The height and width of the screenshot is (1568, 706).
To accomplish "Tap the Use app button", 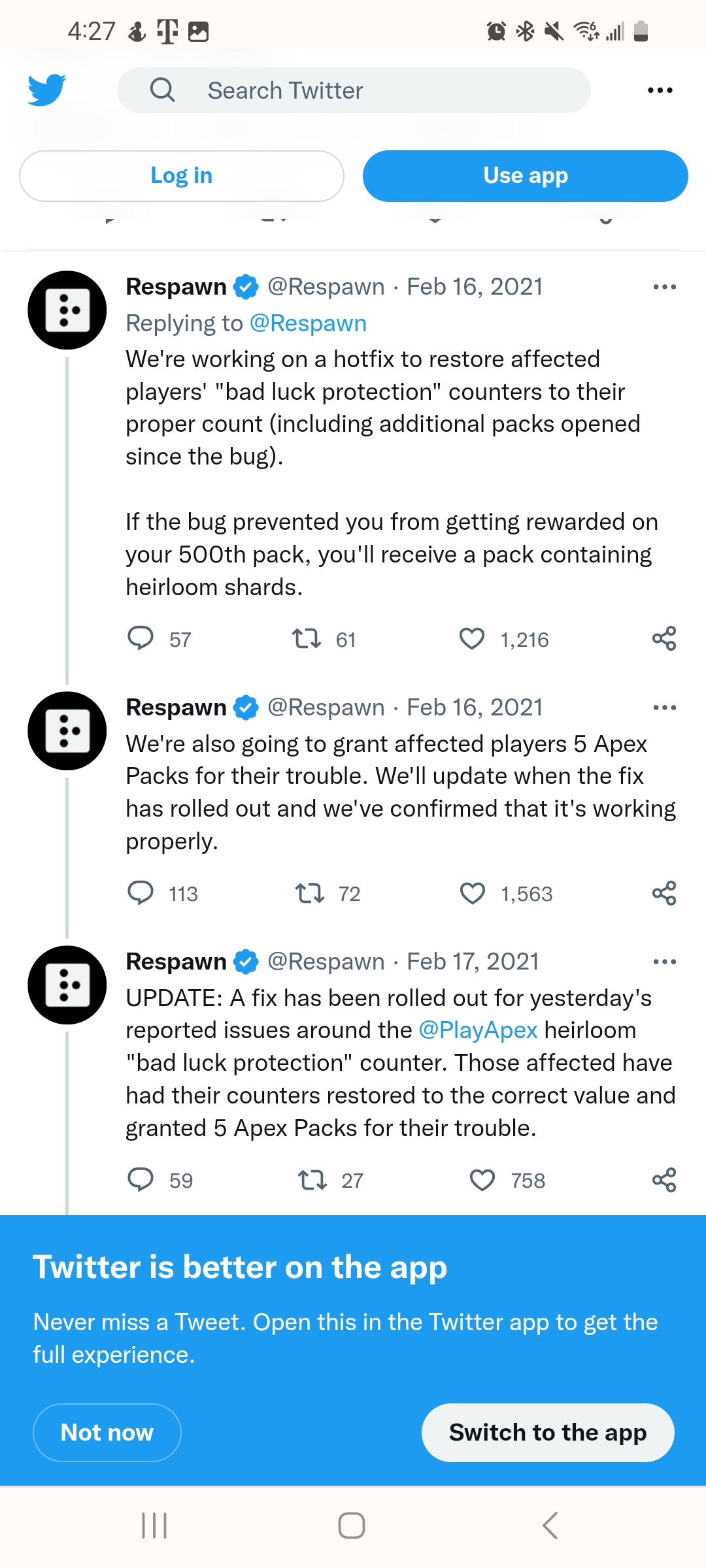I will [x=525, y=176].
